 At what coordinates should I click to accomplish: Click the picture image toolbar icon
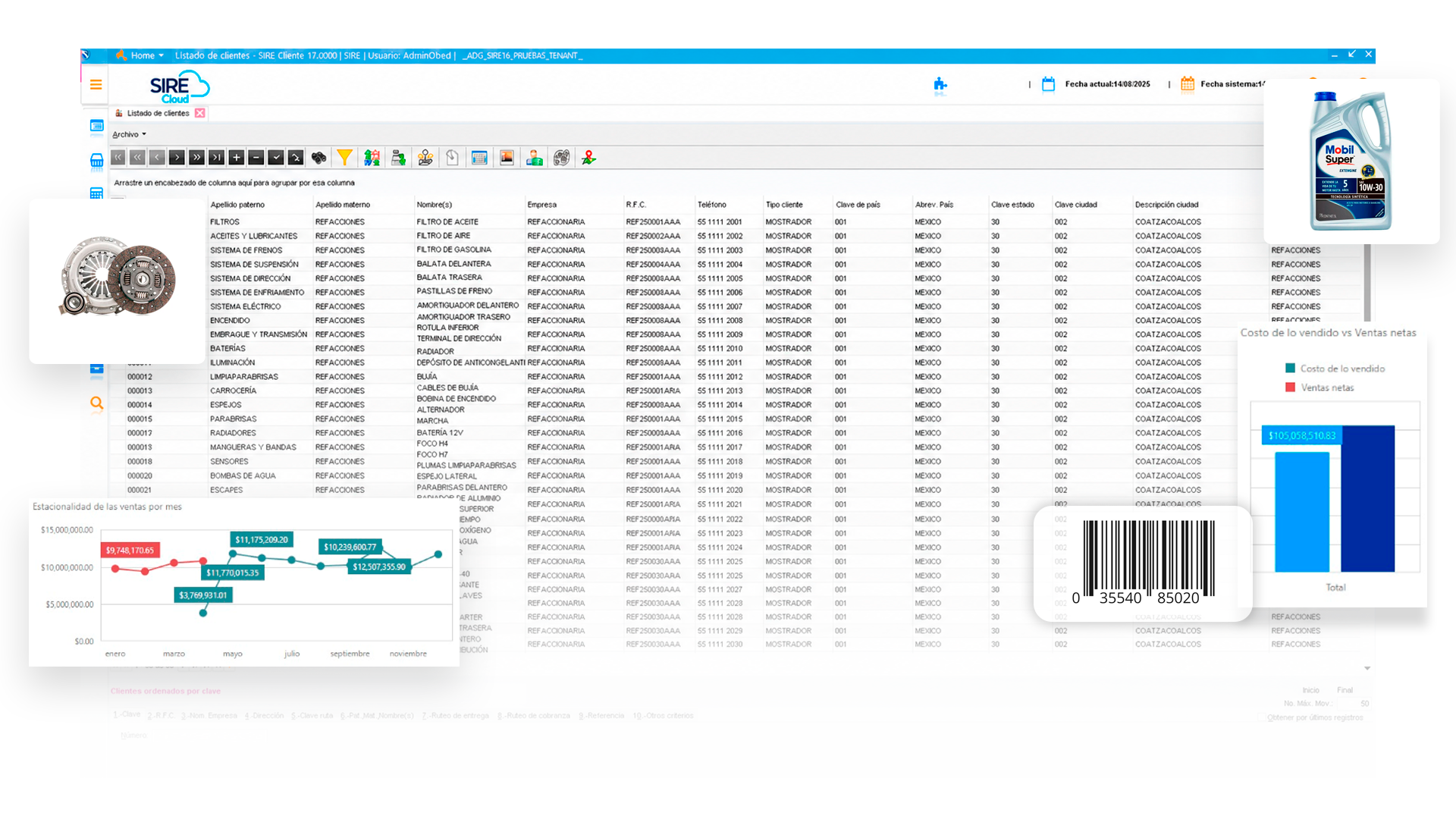tap(507, 158)
